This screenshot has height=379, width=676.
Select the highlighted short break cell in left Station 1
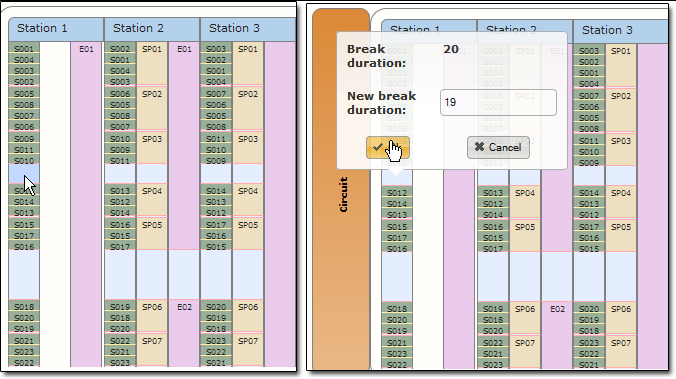24,174
